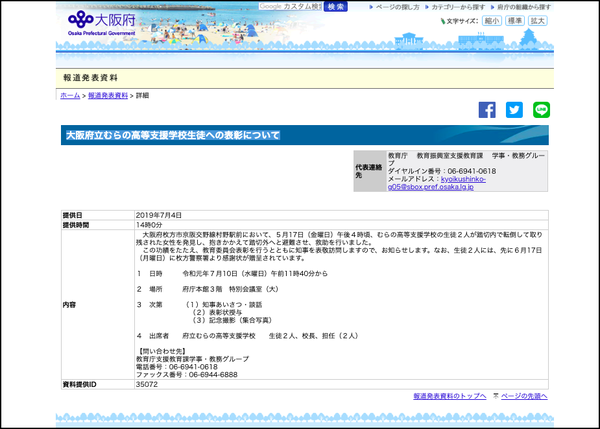This screenshot has height=429, width=600.
Task: Open 府庁の組織から探す in the header
Action: click(523, 6)
